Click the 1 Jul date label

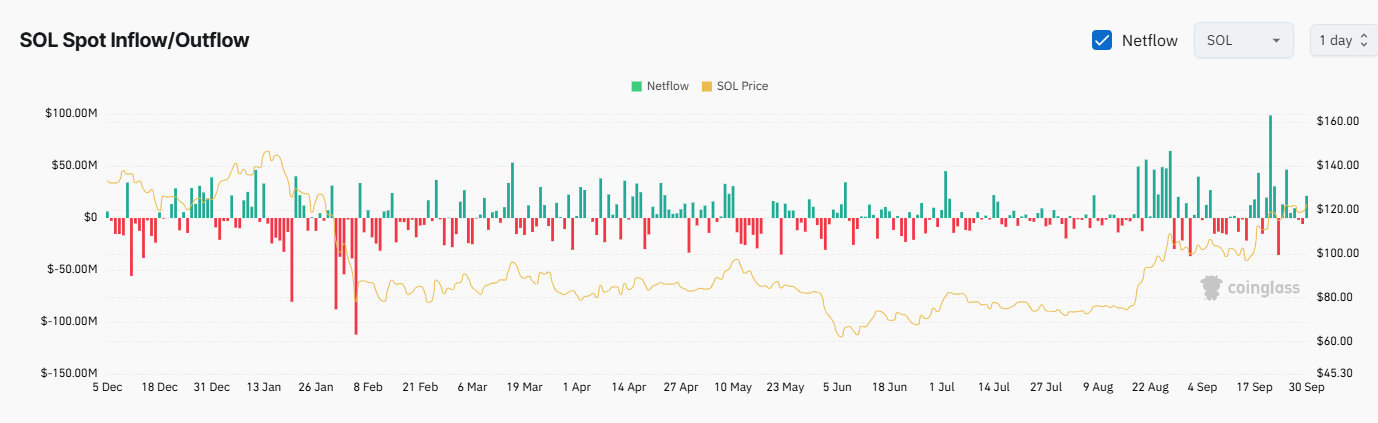click(x=941, y=387)
